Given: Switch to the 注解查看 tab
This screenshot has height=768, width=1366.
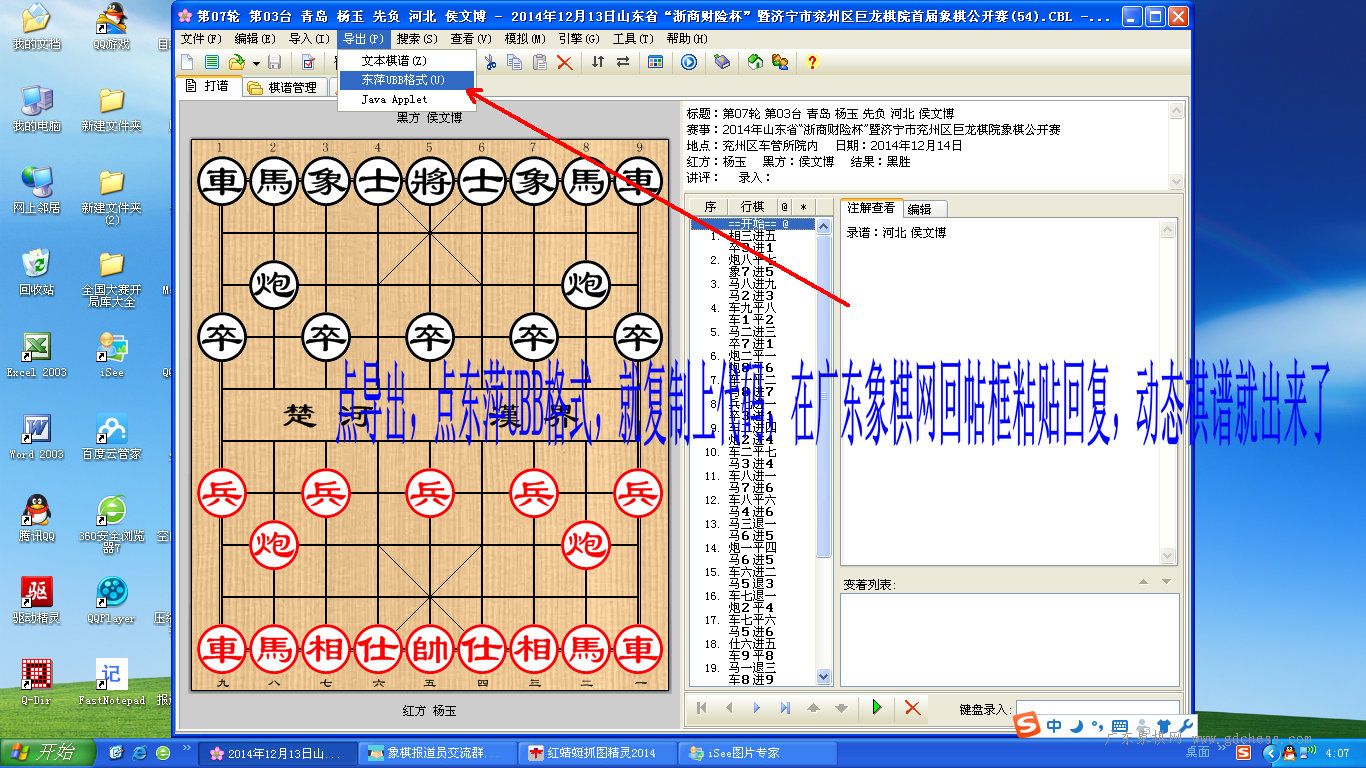Looking at the screenshot, I should click(x=871, y=207).
